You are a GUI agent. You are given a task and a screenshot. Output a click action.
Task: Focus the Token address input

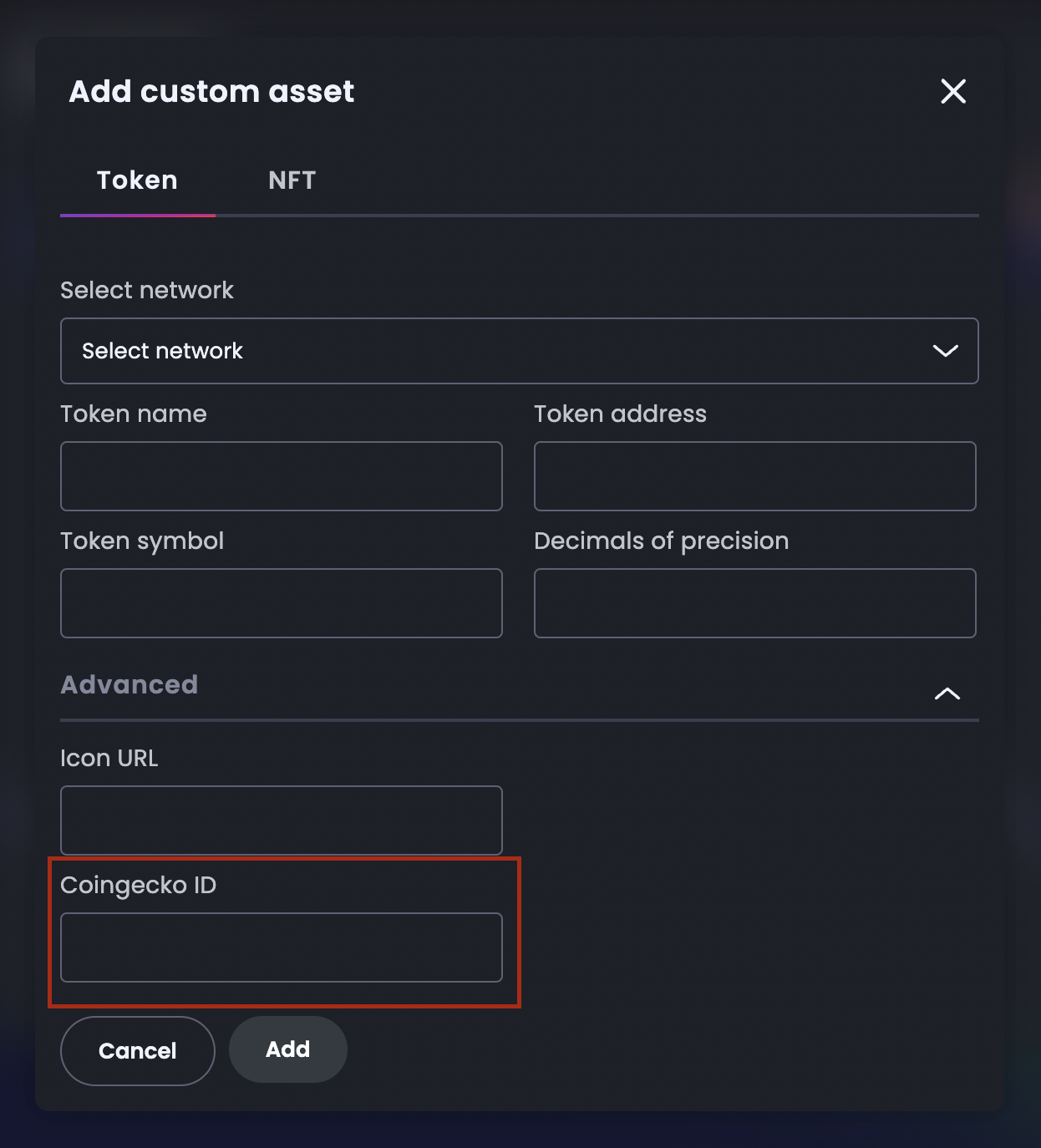[x=754, y=475]
